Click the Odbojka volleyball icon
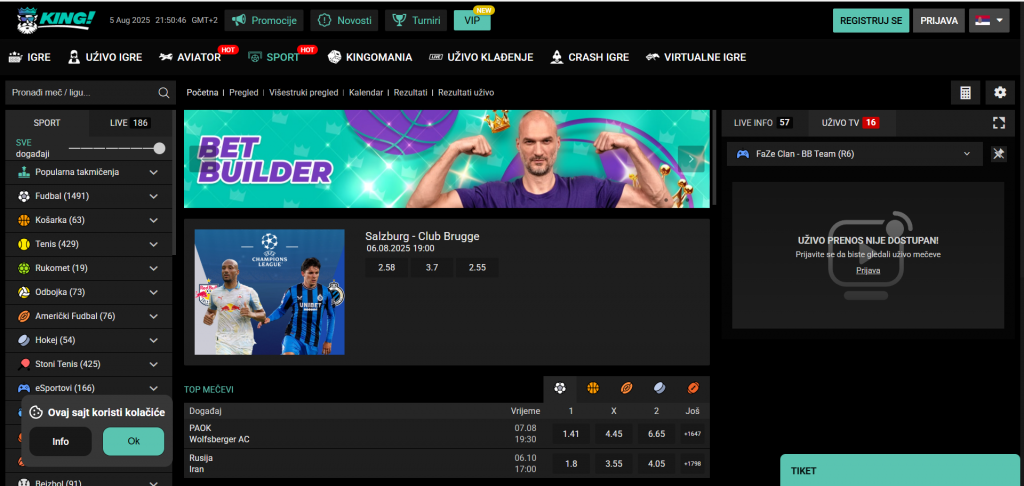 click(x=24, y=292)
